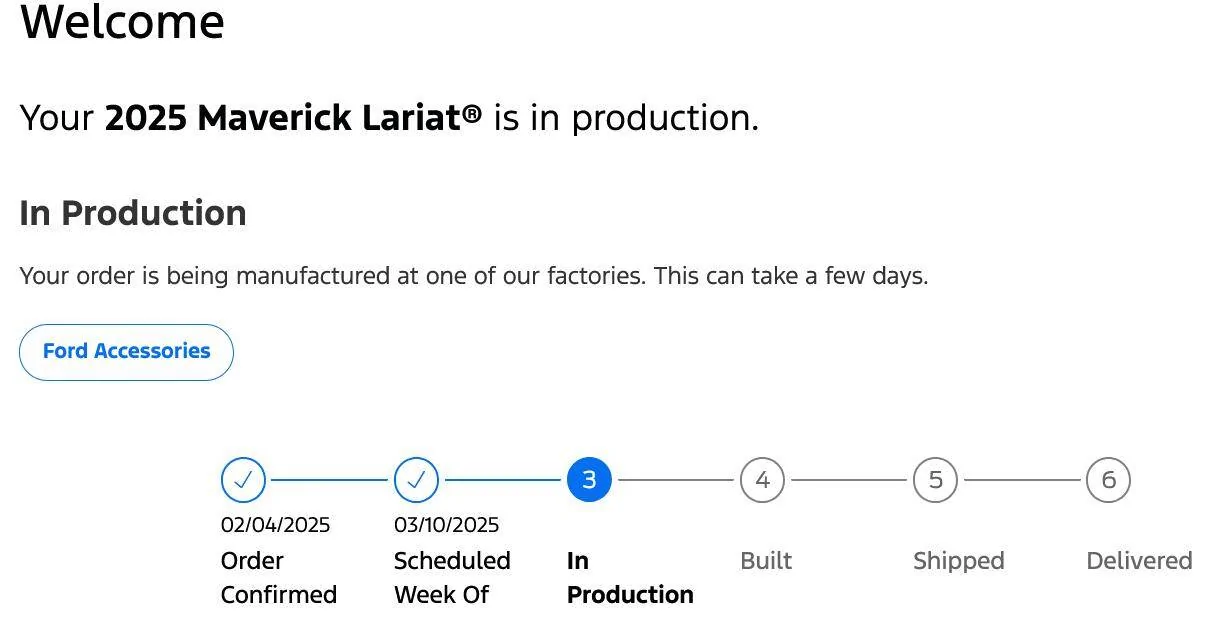This screenshot has height=635, width=1218.
Task: Select the Scheduled Week Of checkmark circle
Action: [416, 480]
